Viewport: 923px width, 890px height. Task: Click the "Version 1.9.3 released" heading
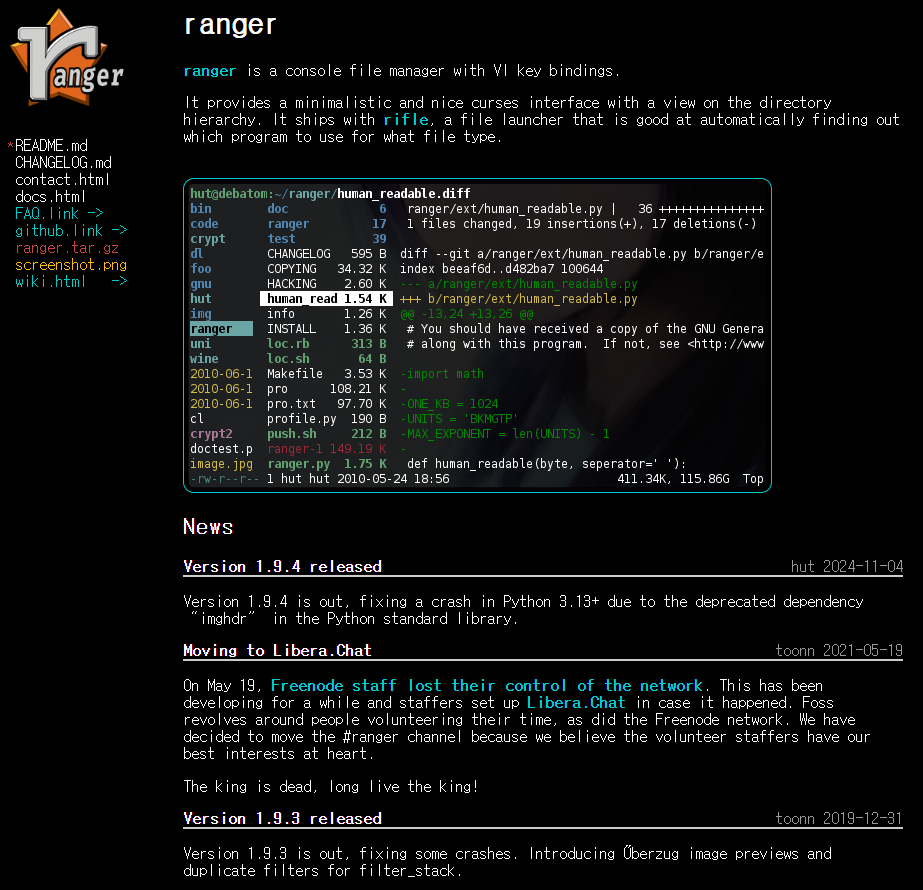pyautogui.click(x=283, y=819)
